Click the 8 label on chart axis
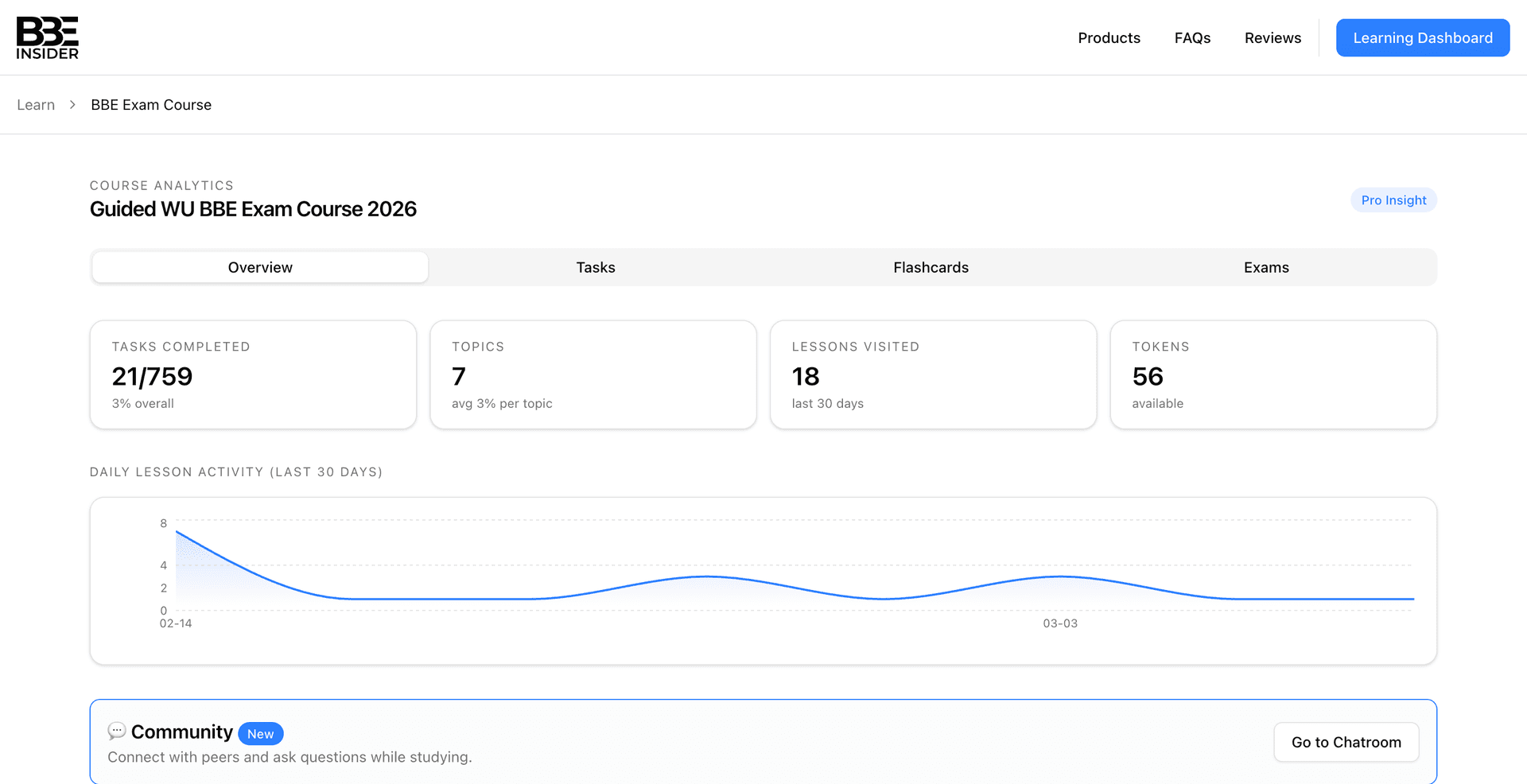 pos(164,523)
